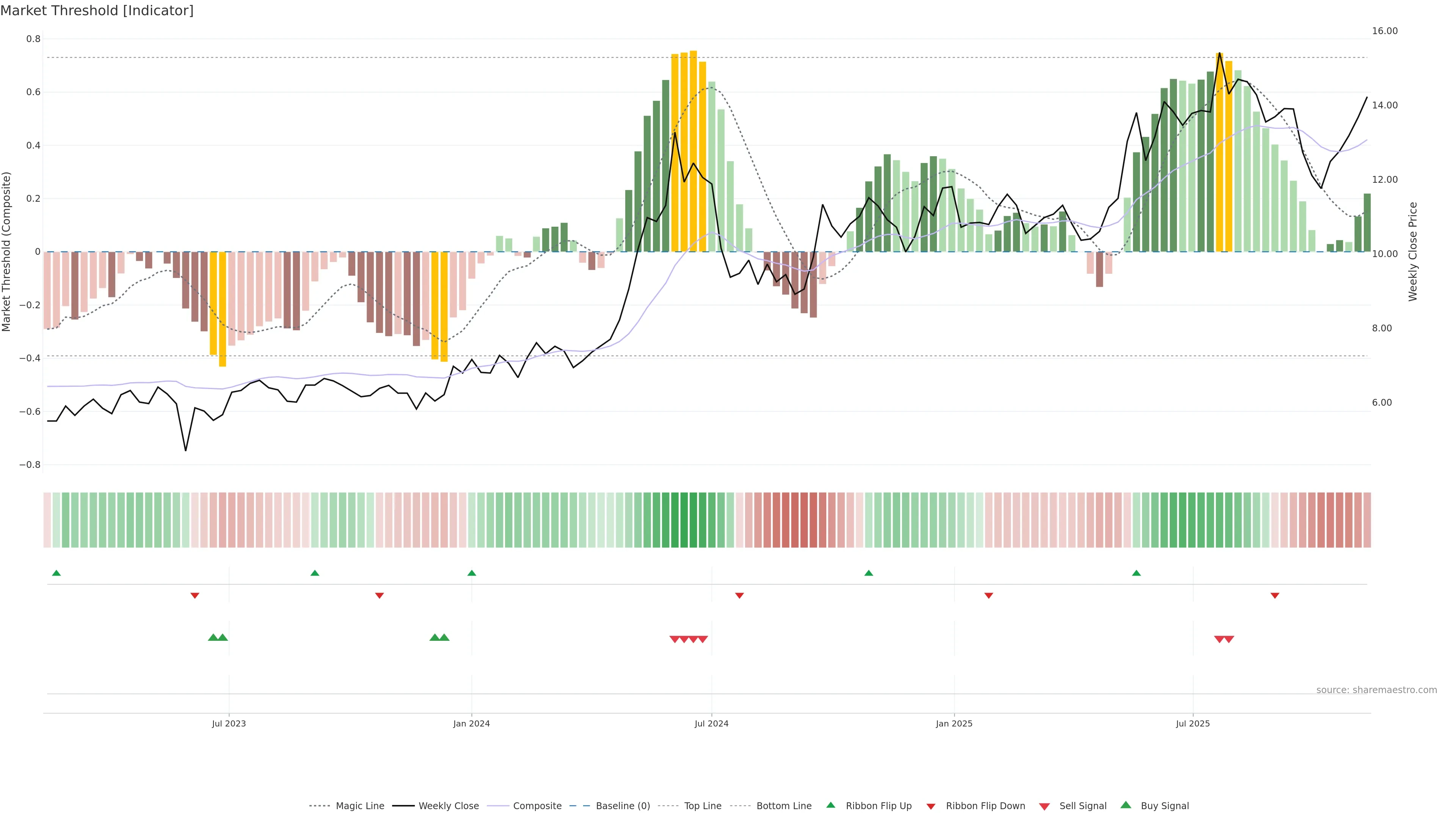The width and height of the screenshot is (1456, 819).
Task: Click the Sell Signal legend marker
Action: pos(1045,806)
